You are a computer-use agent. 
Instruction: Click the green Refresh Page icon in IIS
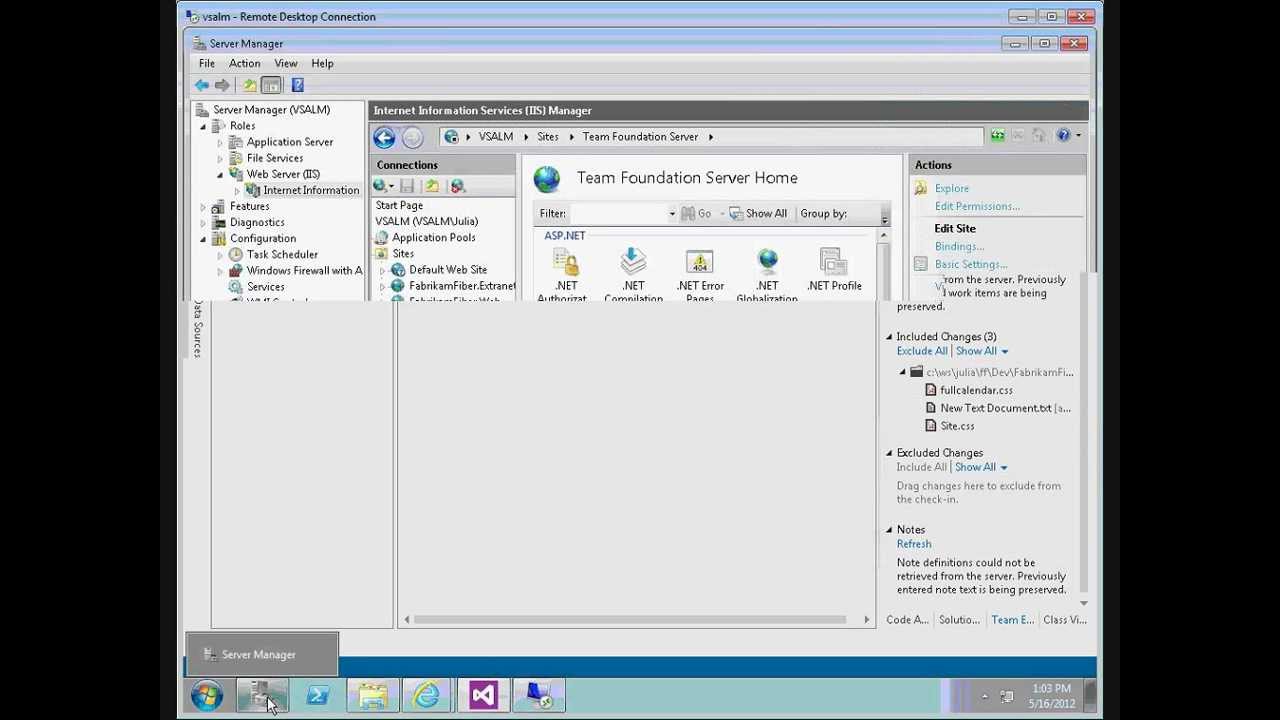tap(997, 136)
